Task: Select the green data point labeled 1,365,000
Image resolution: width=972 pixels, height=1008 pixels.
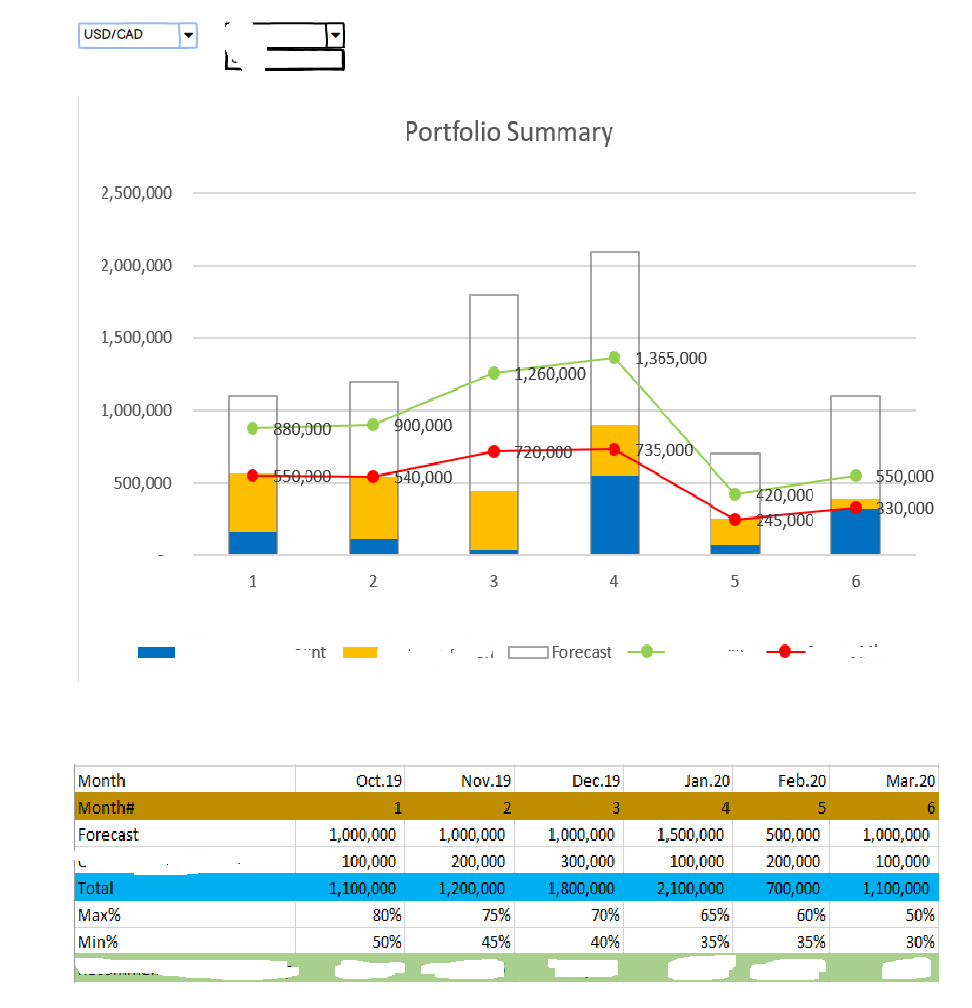Action: pyautogui.click(x=614, y=357)
